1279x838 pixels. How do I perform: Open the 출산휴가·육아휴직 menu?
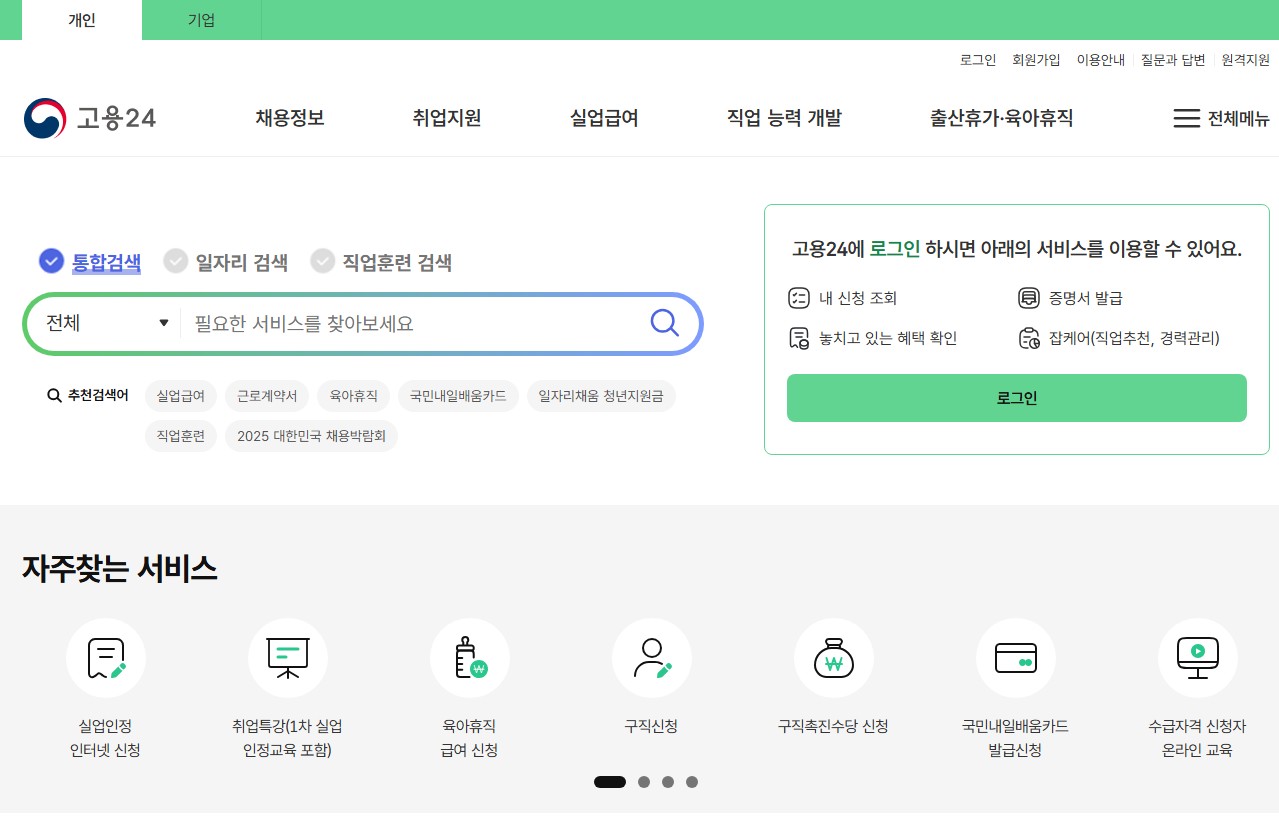click(x=1001, y=118)
